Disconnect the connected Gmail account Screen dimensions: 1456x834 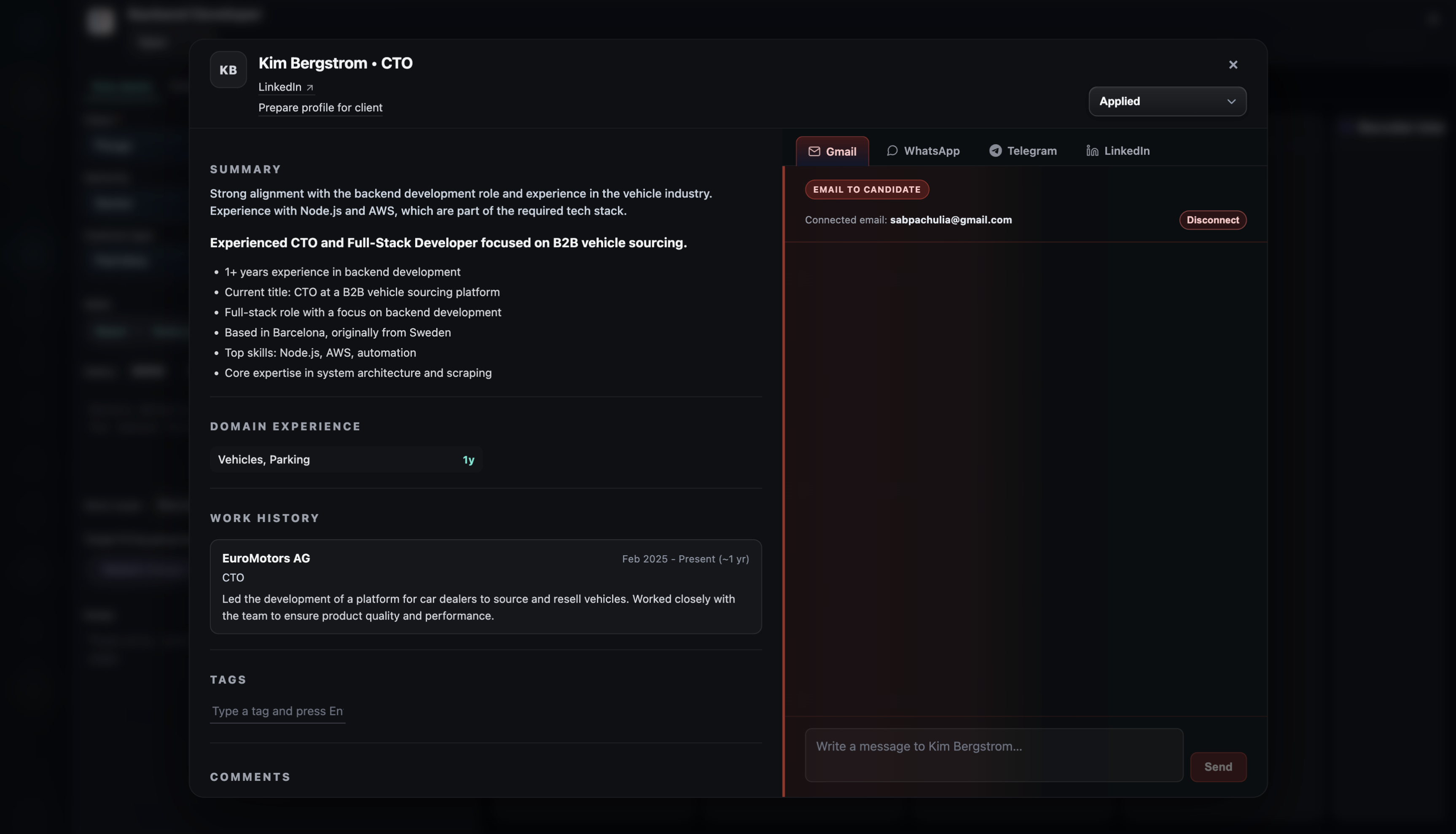(1212, 220)
